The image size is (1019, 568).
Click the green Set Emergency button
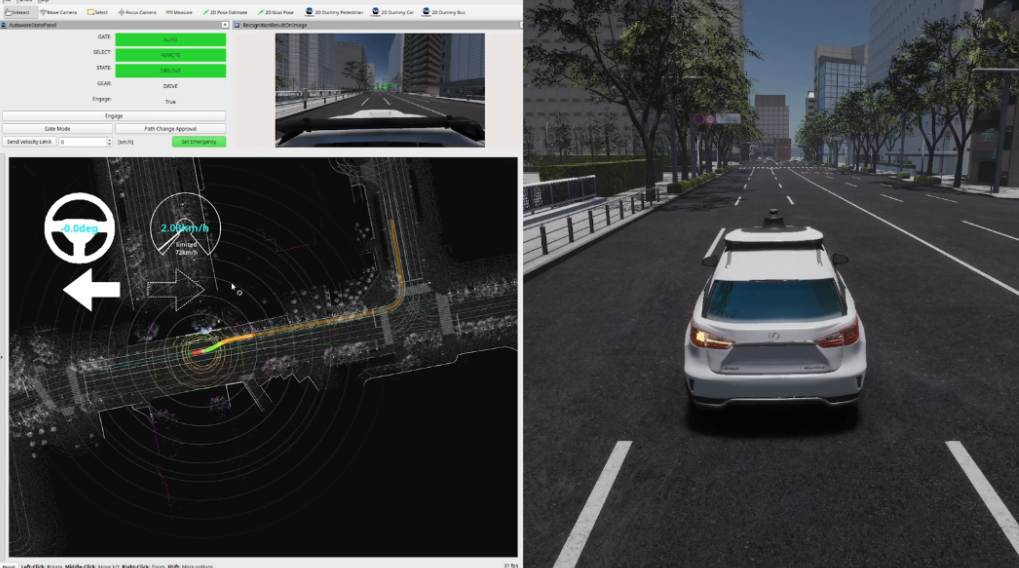click(199, 142)
